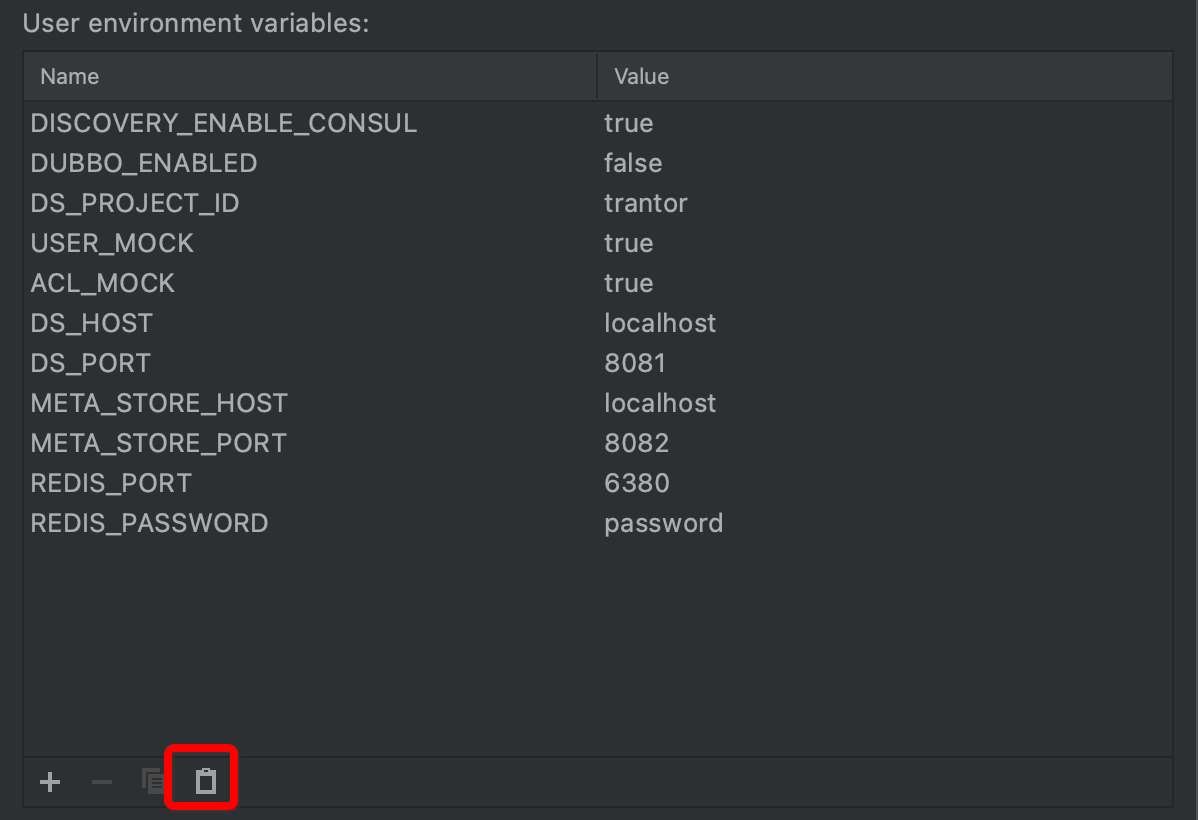
Task: Click the Copy variables icon
Action: (153, 781)
